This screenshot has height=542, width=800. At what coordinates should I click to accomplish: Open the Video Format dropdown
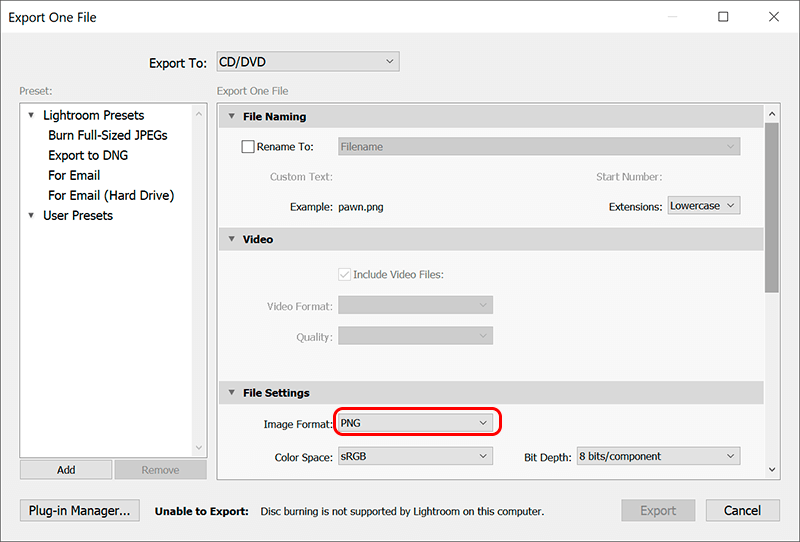(415, 305)
